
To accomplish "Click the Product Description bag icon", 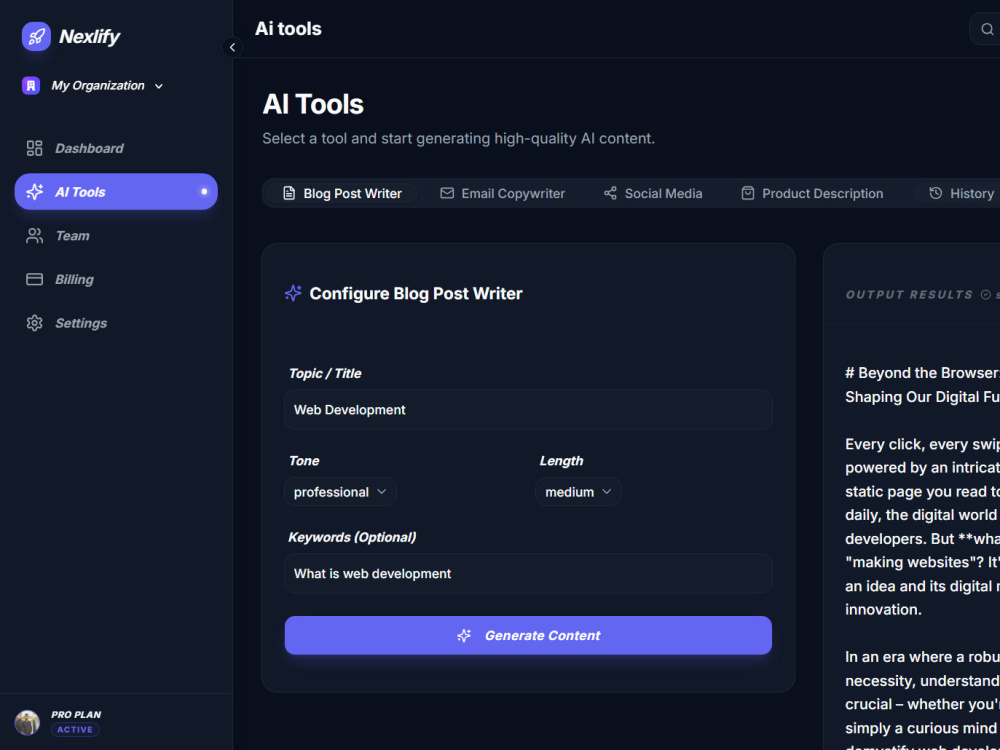I will tap(747, 193).
